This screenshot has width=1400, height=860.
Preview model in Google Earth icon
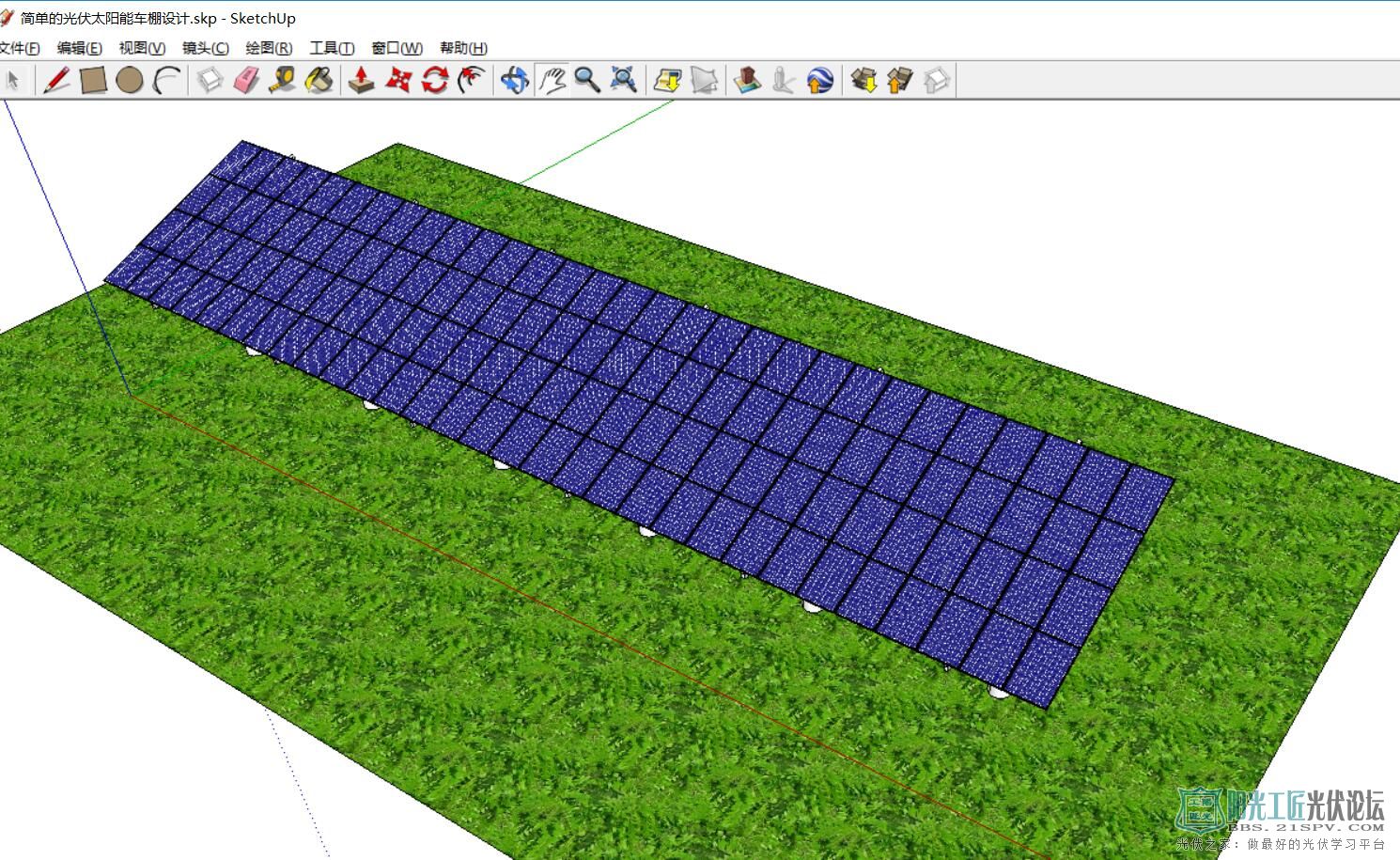(820, 81)
